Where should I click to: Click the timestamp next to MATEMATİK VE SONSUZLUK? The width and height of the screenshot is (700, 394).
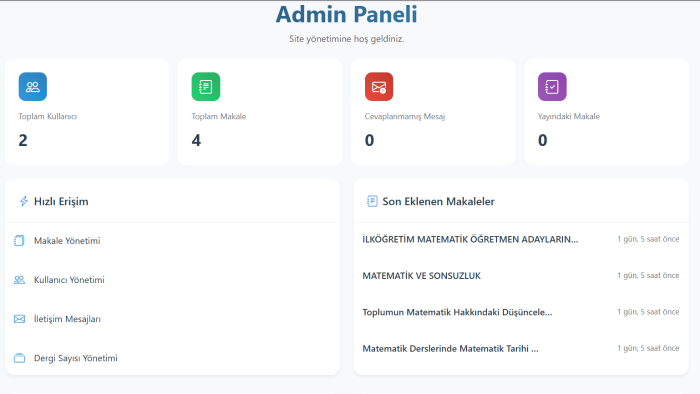point(648,276)
